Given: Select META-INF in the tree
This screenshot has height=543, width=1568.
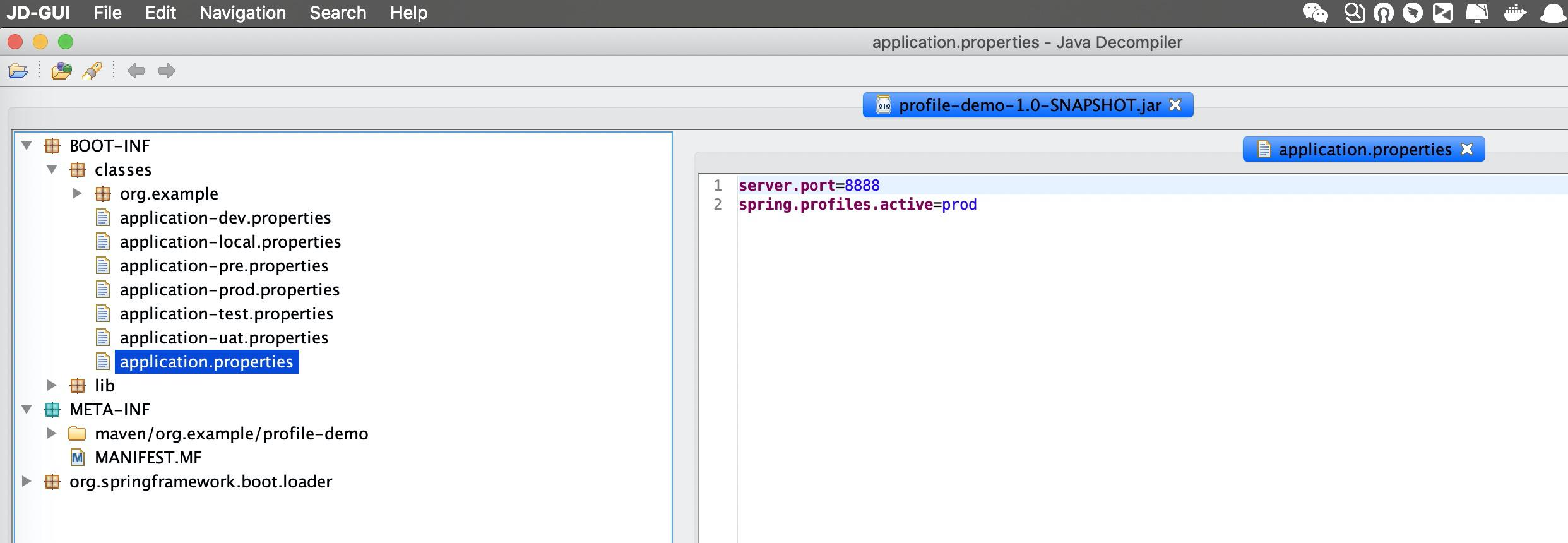Looking at the screenshot, I should 110,410.
